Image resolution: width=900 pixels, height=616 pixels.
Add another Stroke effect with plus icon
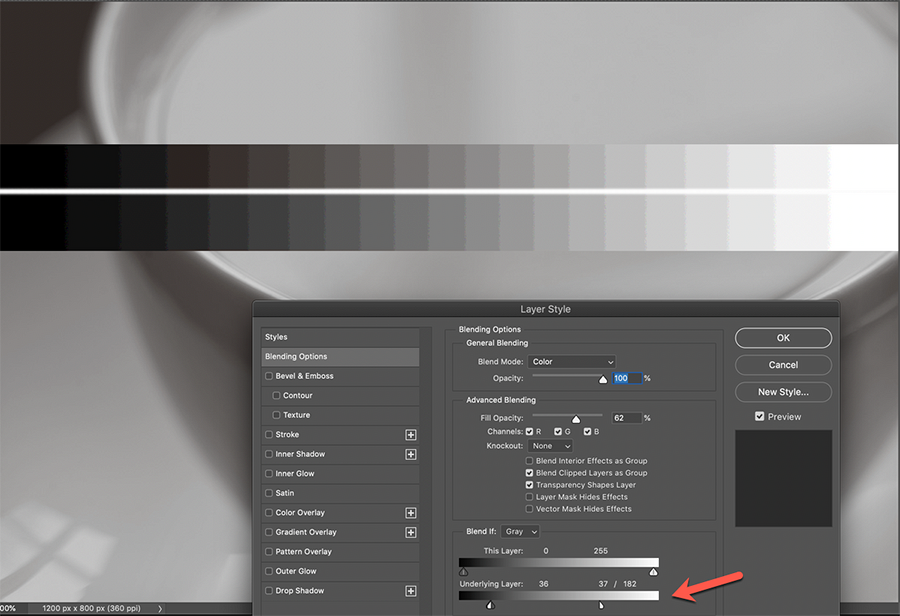[x=410, y=435]
